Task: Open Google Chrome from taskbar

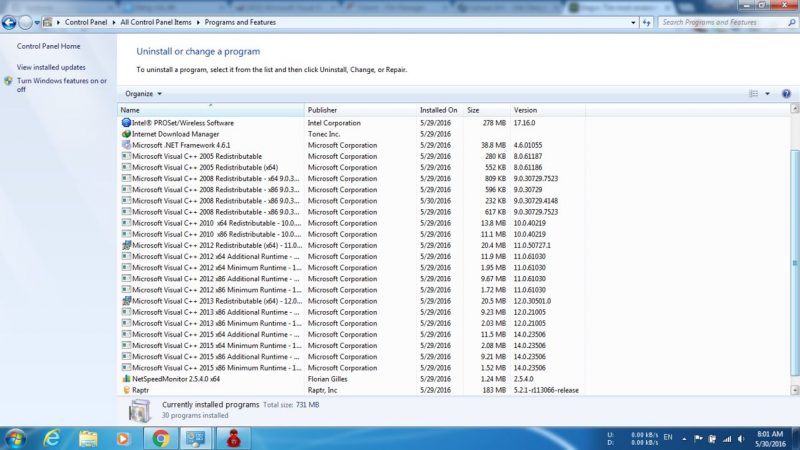Action: 161,439
